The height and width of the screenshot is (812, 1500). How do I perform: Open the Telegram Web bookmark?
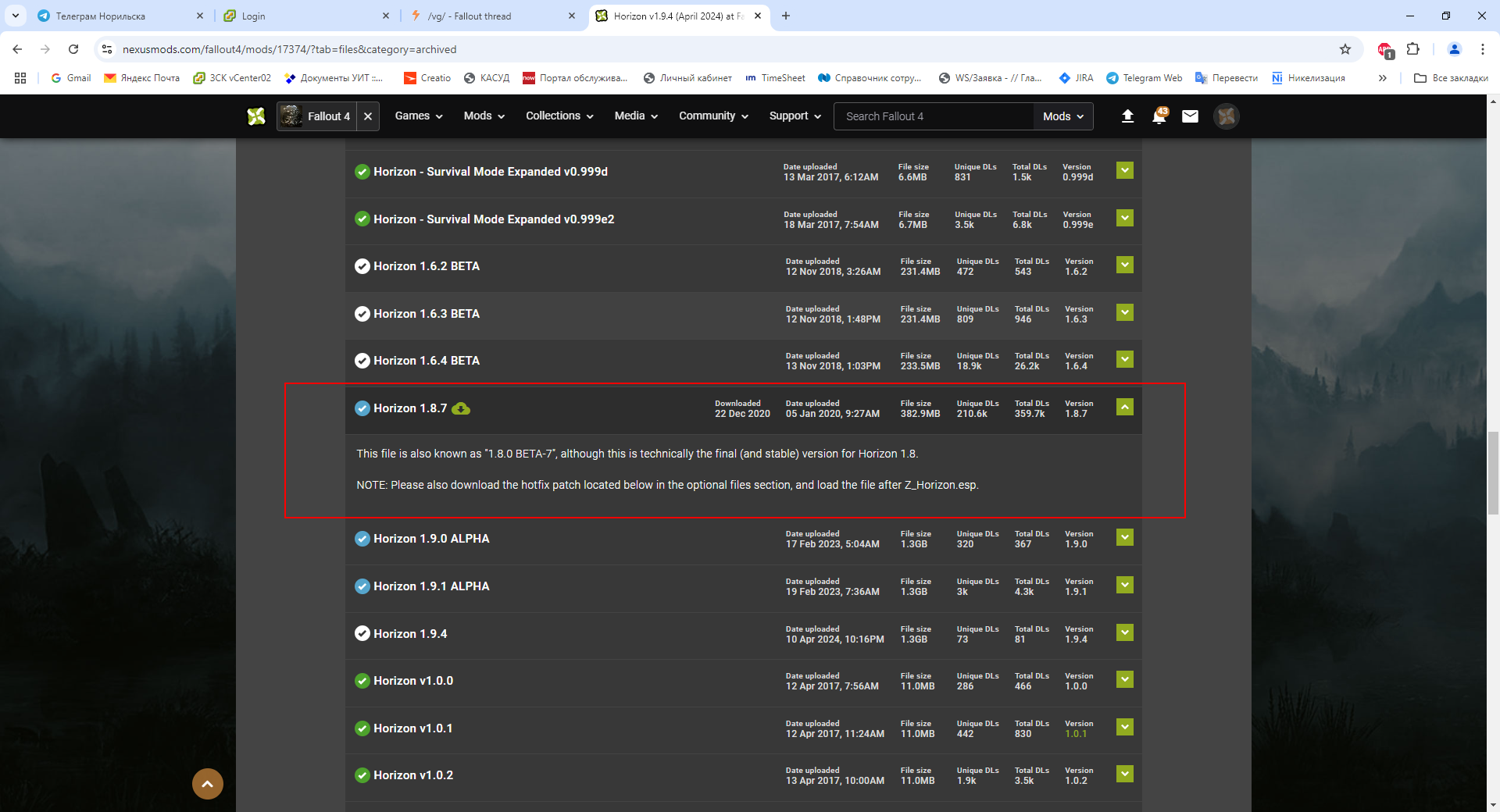click(x=1145, y=78)
